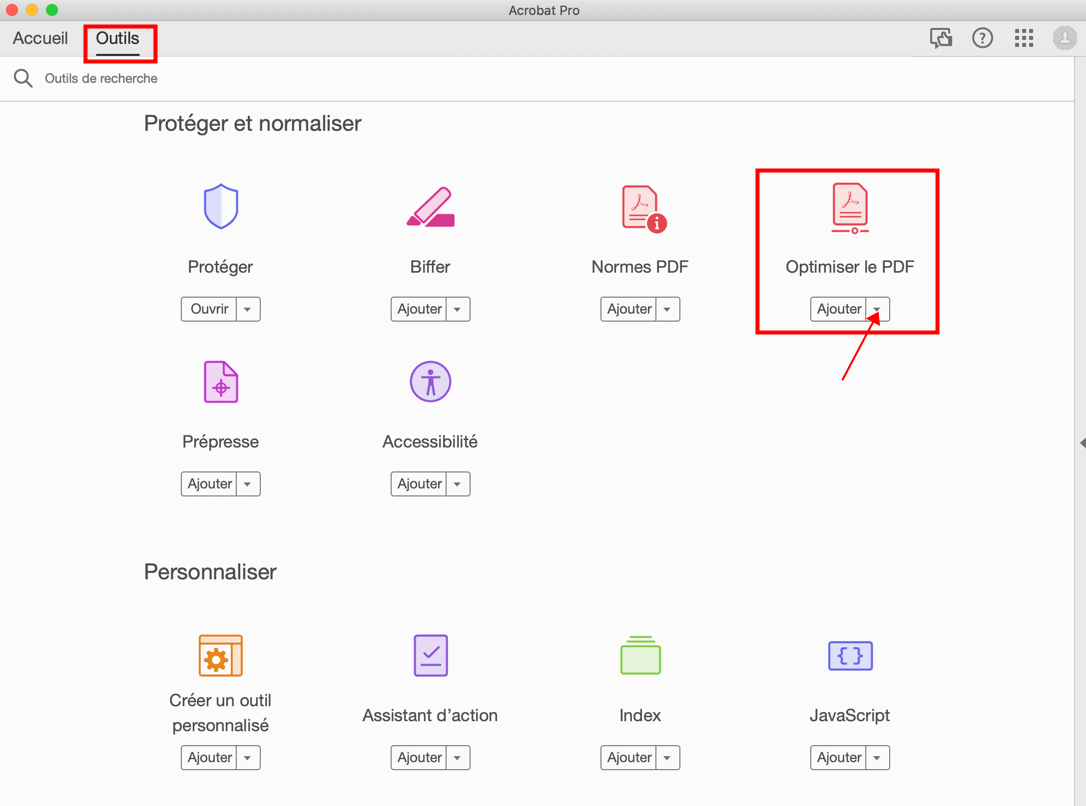
Task: Click Ajouter under Accessibilité
Action: 419,484
